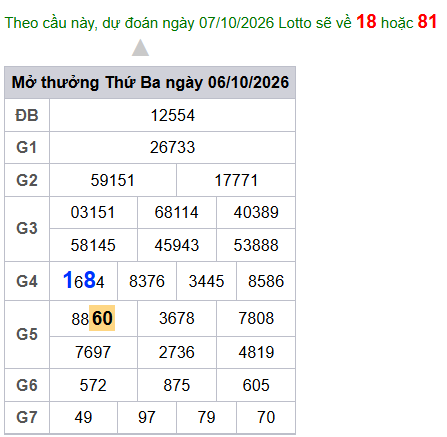Click the ĐB row label
The width and height of the screenshot is (447, 437).
[27, 116]
